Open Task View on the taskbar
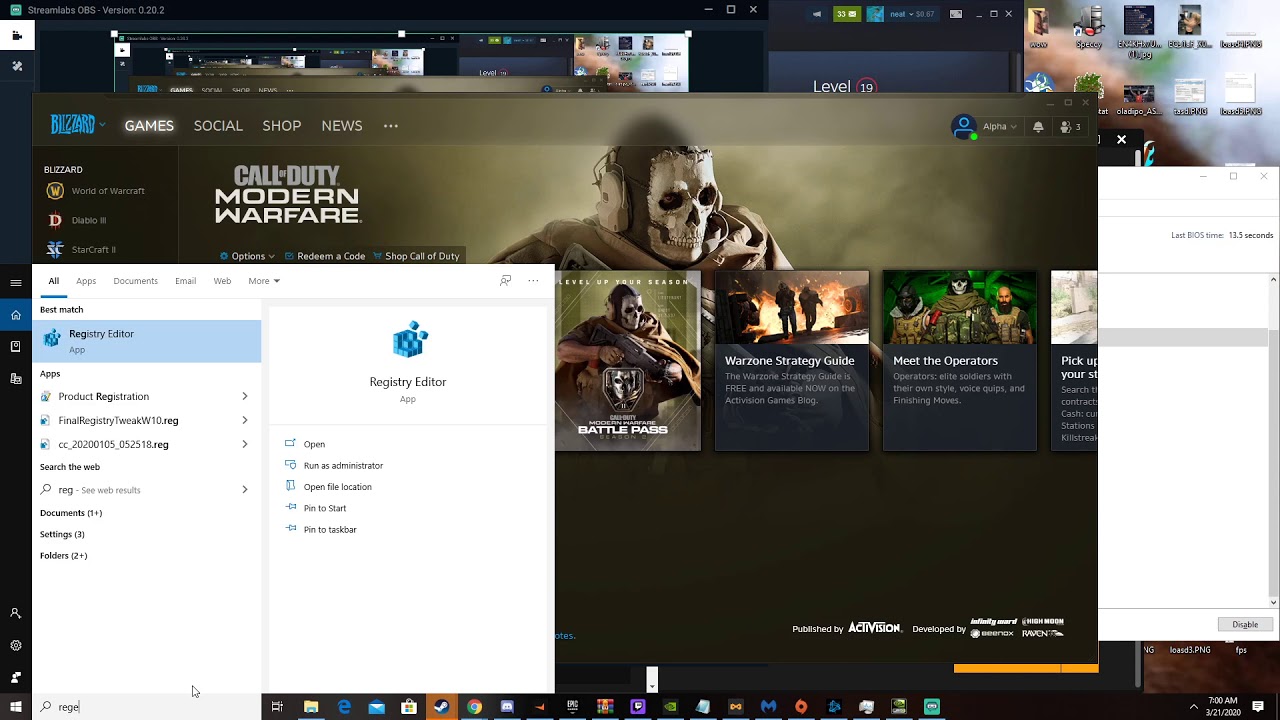 click(277, 707)
